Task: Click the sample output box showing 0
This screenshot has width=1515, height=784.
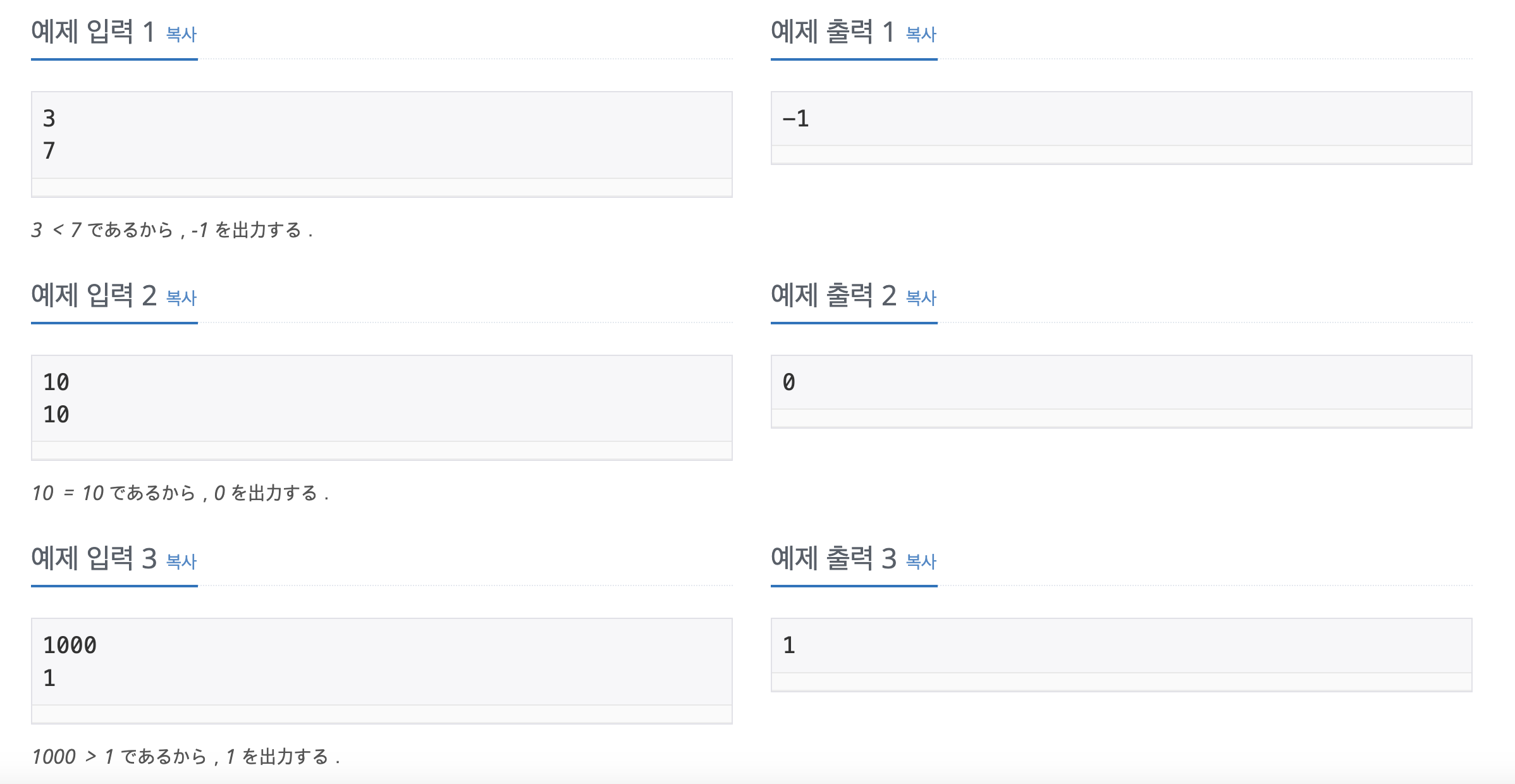Action: 1120,383
